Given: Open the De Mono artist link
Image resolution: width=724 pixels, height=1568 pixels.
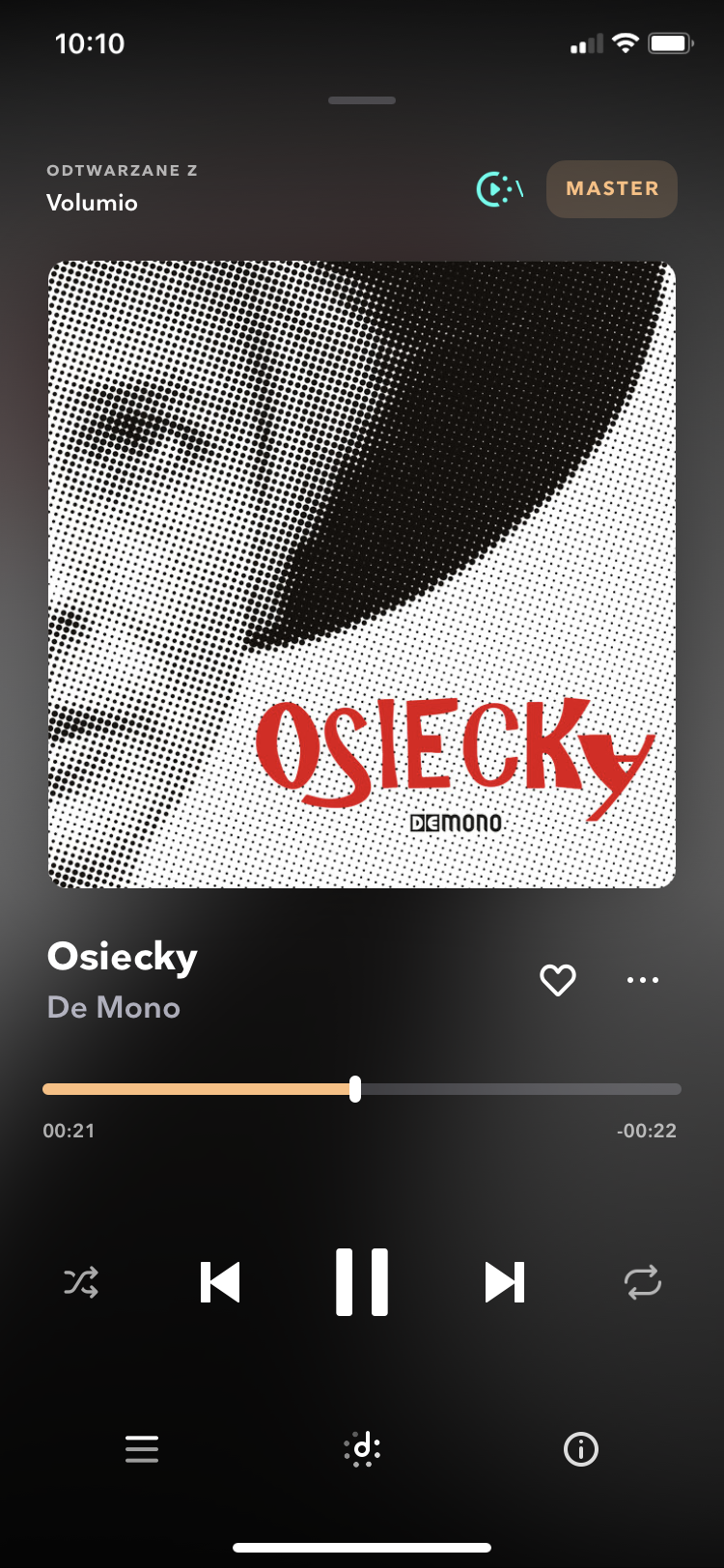Looking at the screenshot, I should pyautogui.click(x=114, y=1008).
